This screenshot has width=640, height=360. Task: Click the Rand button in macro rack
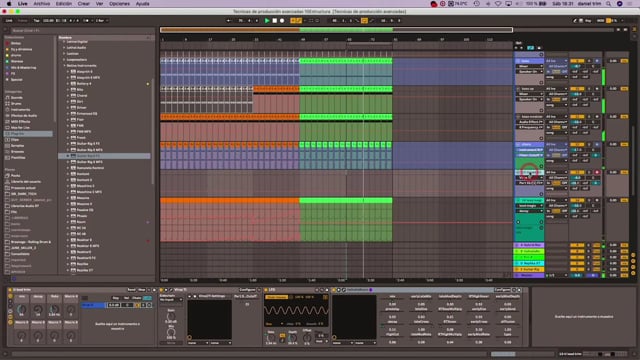pyautogui.click(x=131, y=290)
